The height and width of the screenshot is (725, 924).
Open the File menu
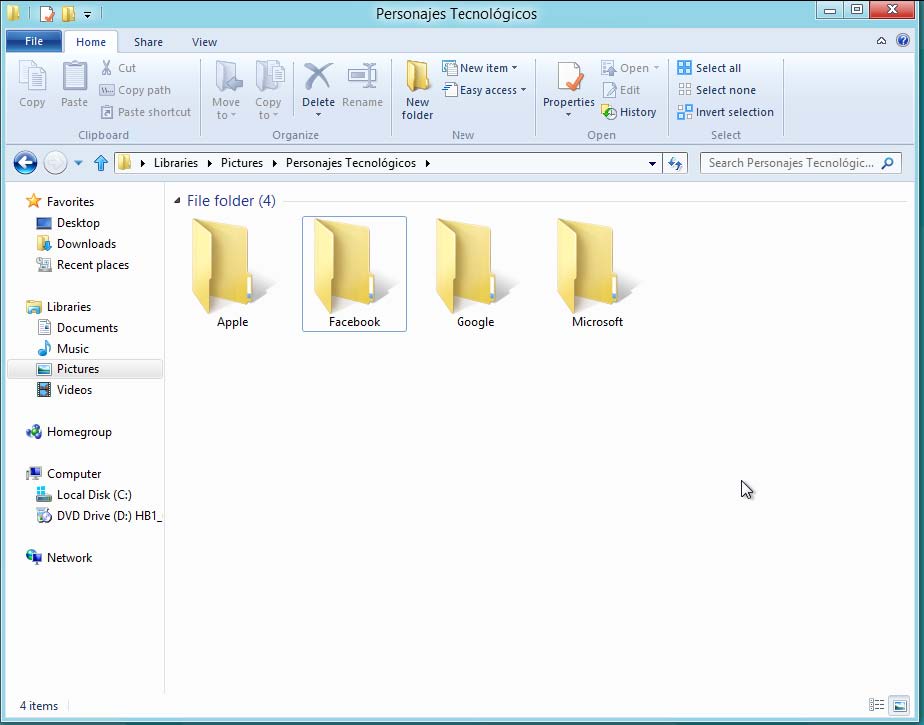pyautogui.click(x=34, y=42)
